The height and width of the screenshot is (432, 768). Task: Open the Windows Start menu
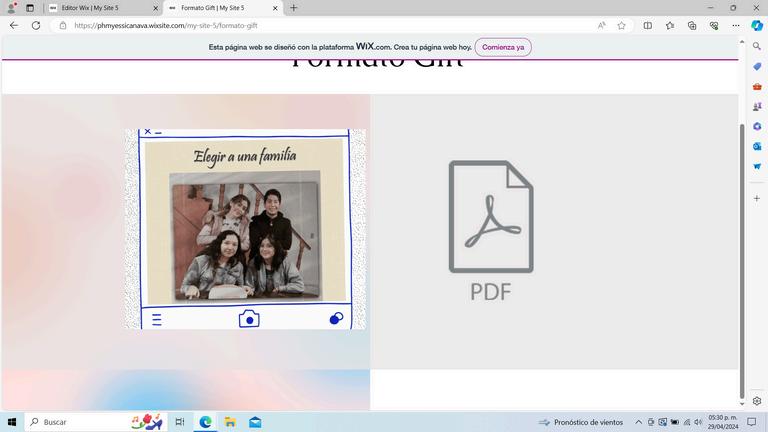(12, 422)
